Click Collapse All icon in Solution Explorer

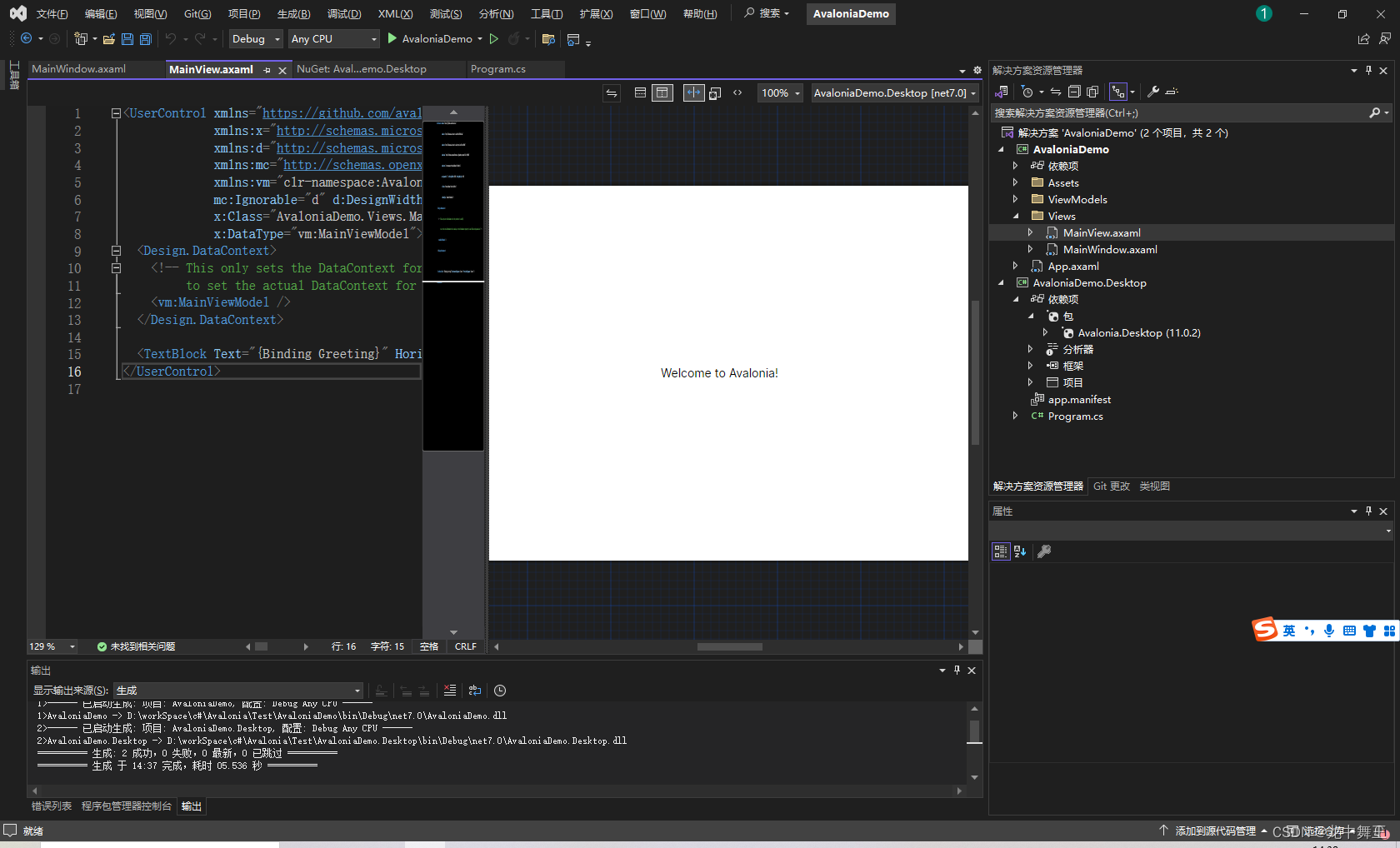coord(1074,92)
